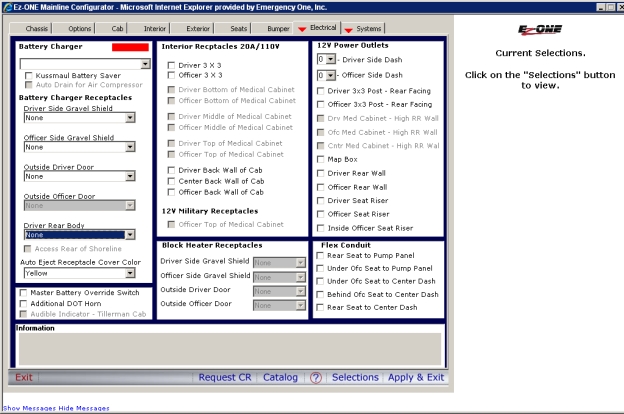
Task: Enable Driver Seat Riser power outlet
Action: pos(320,201)
